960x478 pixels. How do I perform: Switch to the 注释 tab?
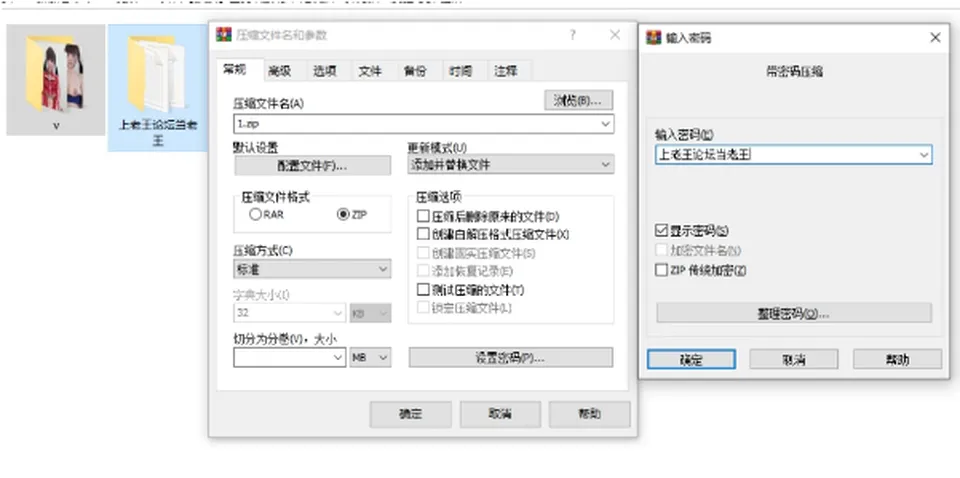[x=506, y=71]
